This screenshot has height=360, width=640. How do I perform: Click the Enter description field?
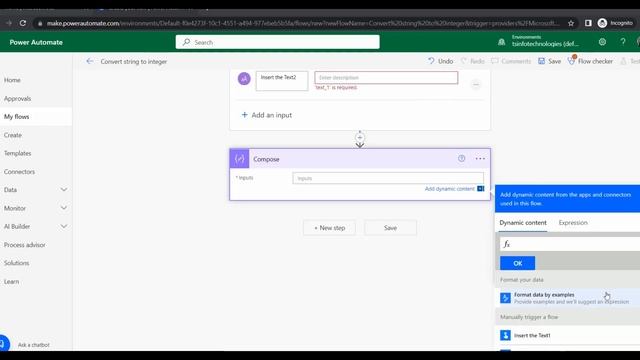click(386, 78)
